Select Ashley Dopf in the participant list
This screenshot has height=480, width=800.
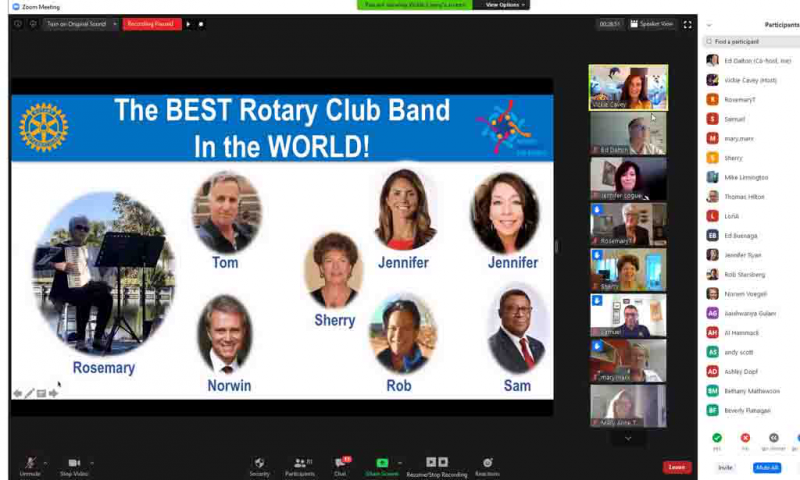(753, 371)
